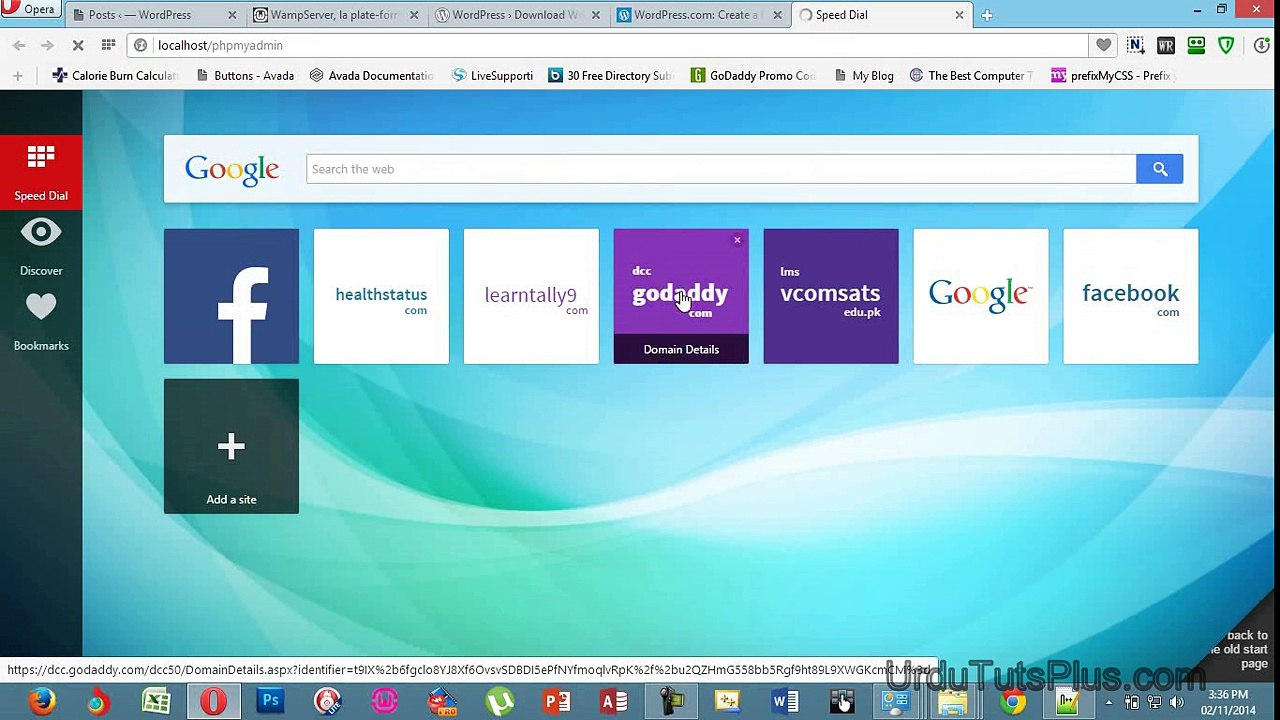1280x720 pixels.
Task: Open prefixMyCSS bookmark
Action: click(x=1112, y=75)
